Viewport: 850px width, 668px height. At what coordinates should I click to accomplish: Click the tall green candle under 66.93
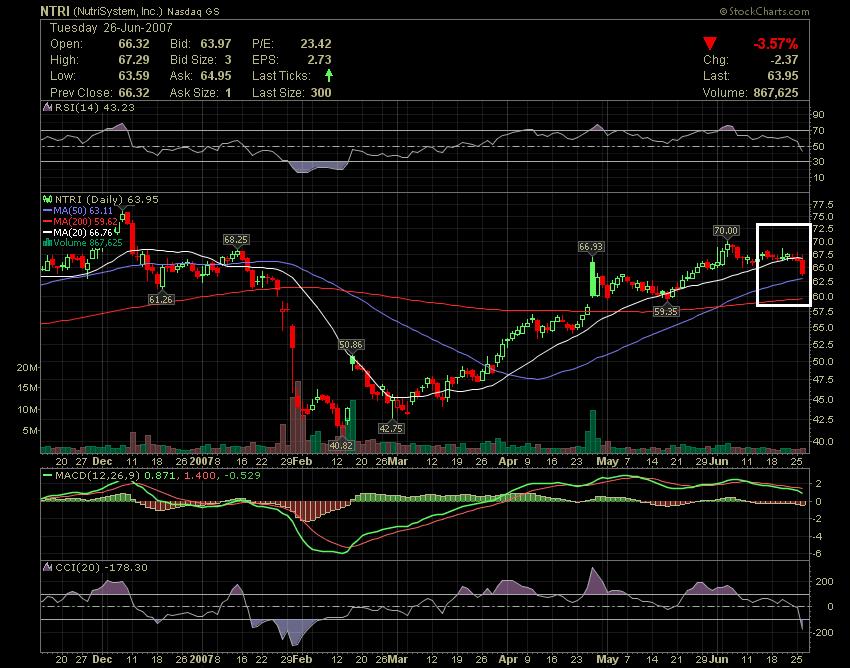pyautogui.click(x=593, y=279)
